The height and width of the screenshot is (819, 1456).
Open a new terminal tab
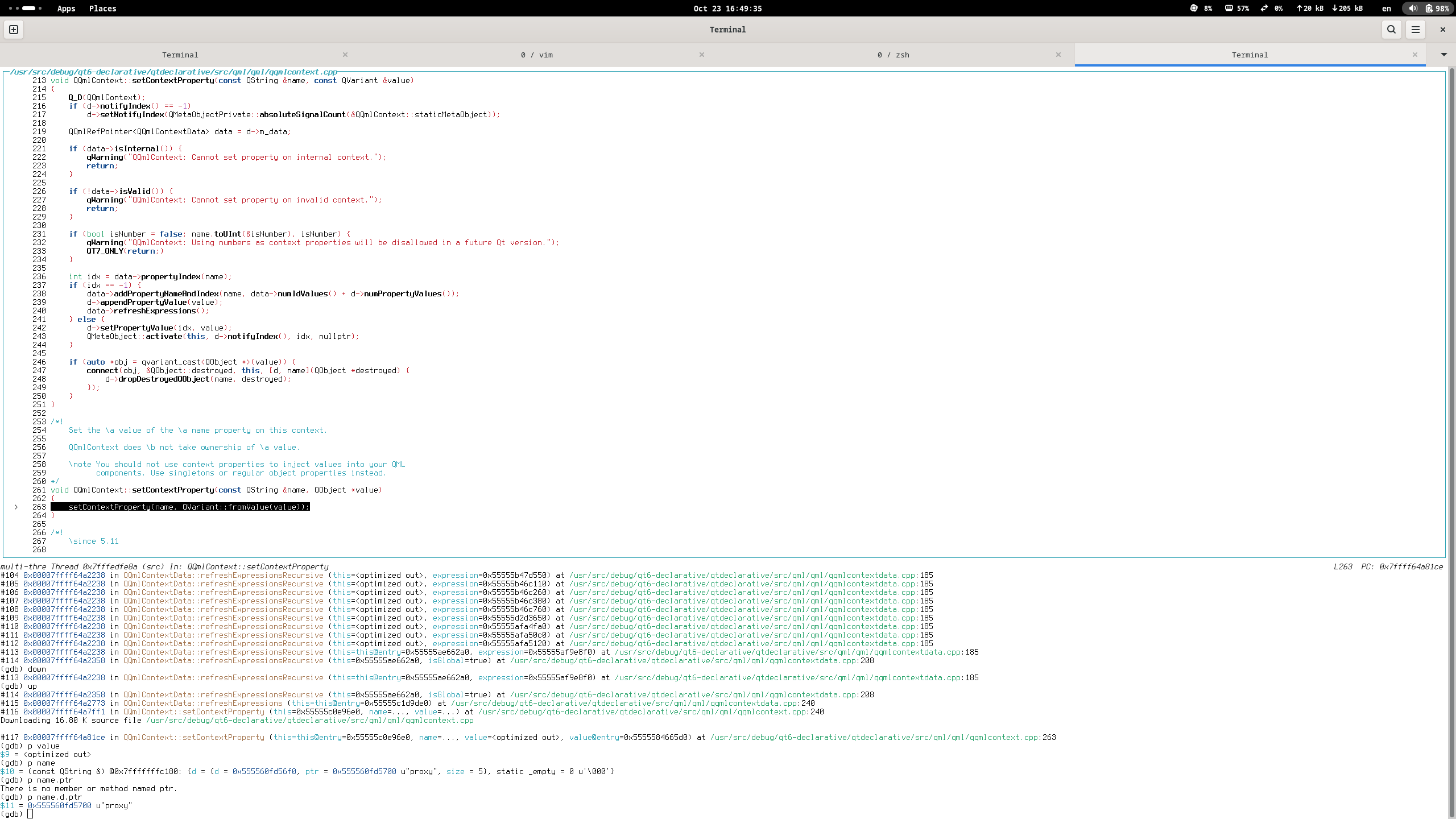(14, 30)
